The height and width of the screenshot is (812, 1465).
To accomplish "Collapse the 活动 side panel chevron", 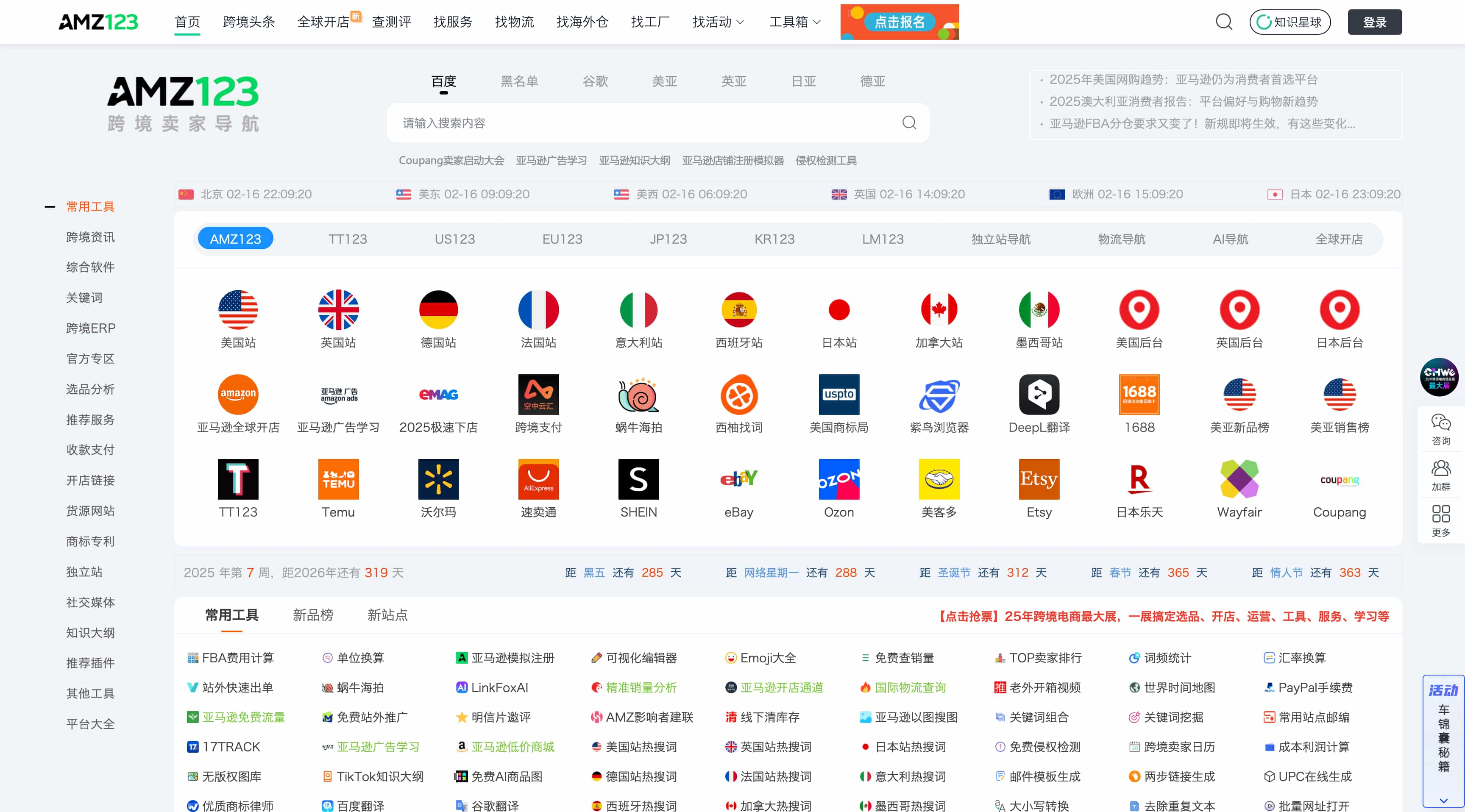I will coord(1443,801).
